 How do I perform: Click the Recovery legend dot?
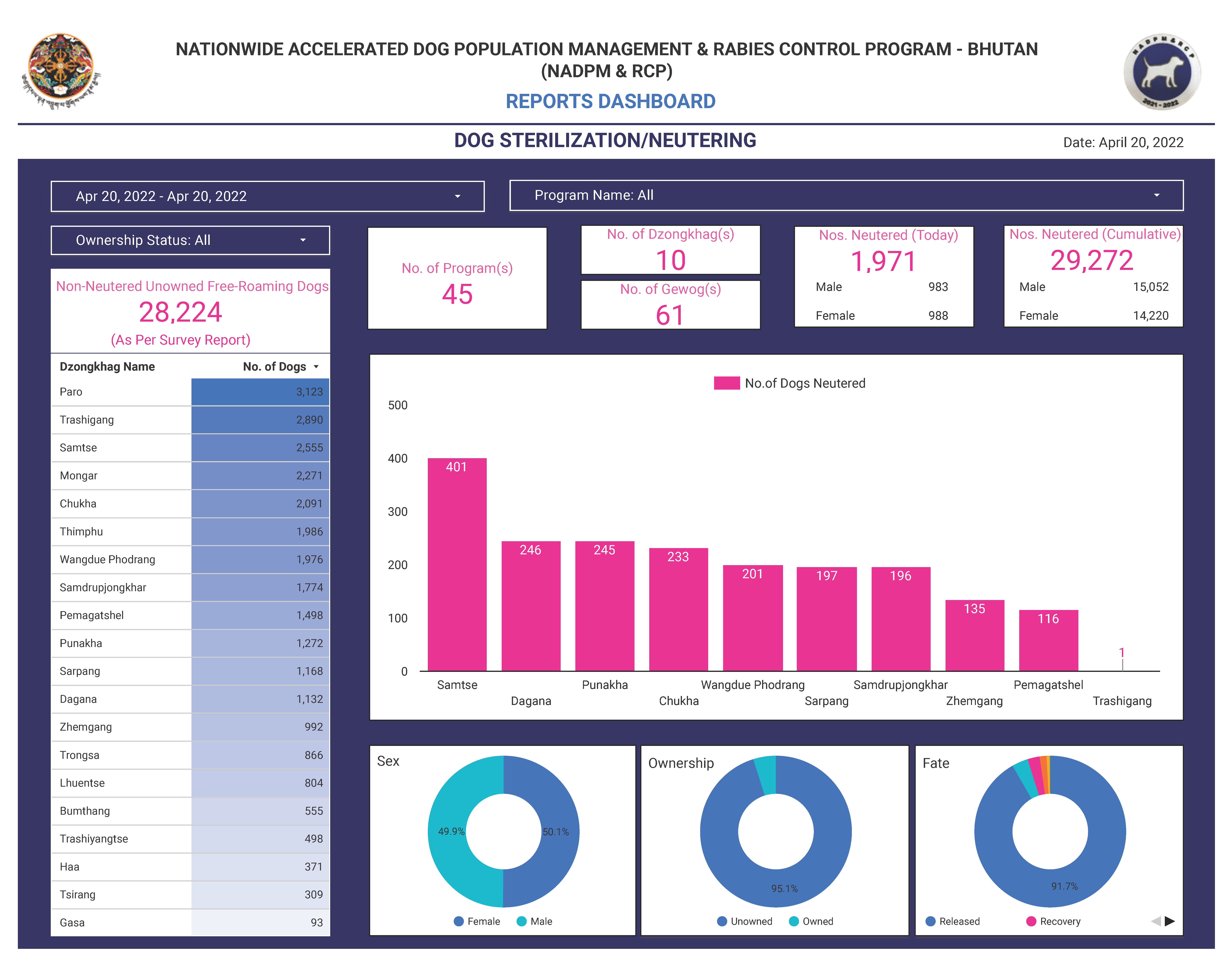pos(1031,921)
